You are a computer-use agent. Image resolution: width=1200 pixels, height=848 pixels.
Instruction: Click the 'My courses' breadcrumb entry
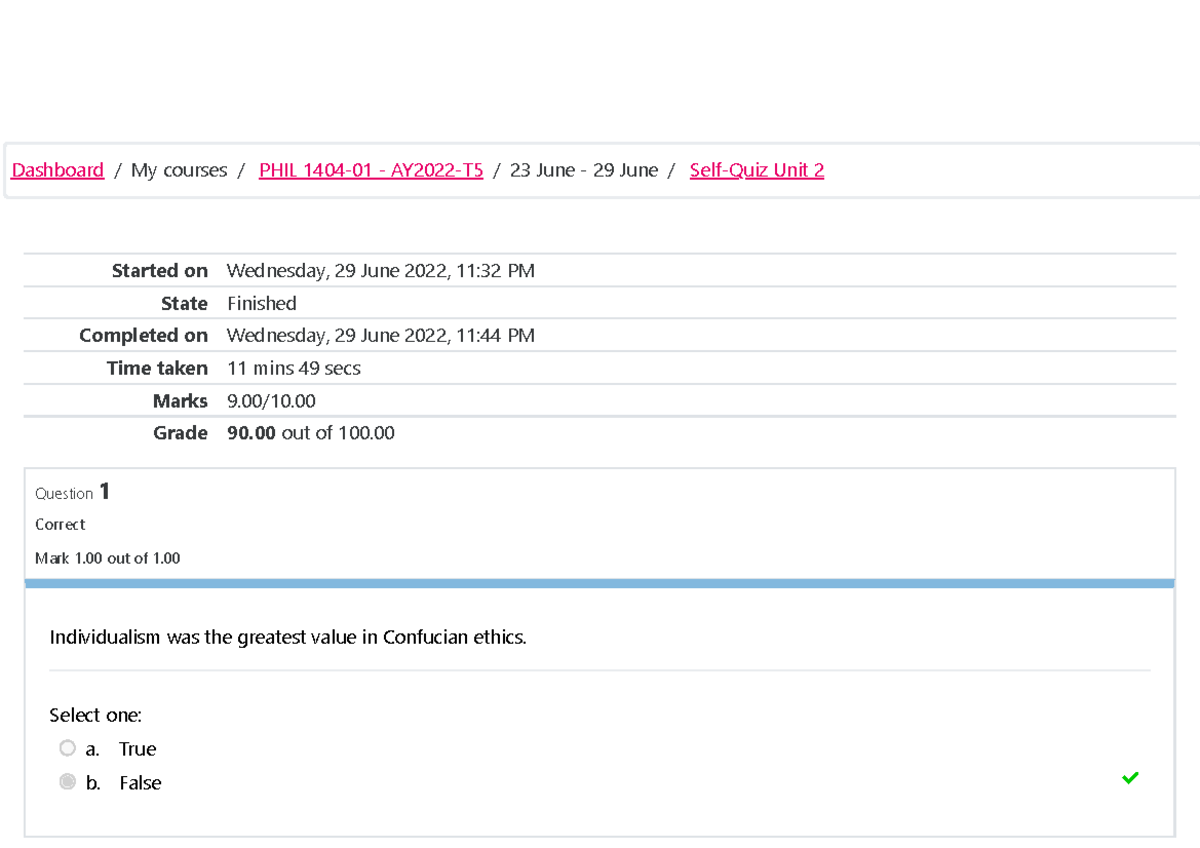pos(178,170)
